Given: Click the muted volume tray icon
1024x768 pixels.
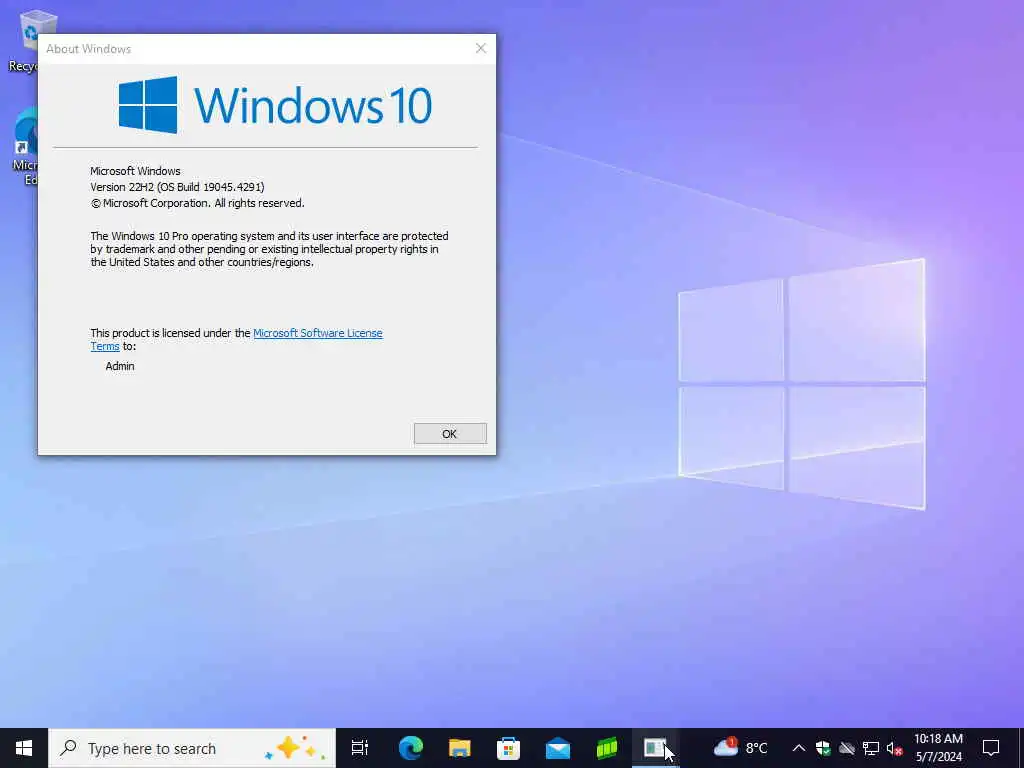Looking at the screenshot, I should (x=894, y=748).
